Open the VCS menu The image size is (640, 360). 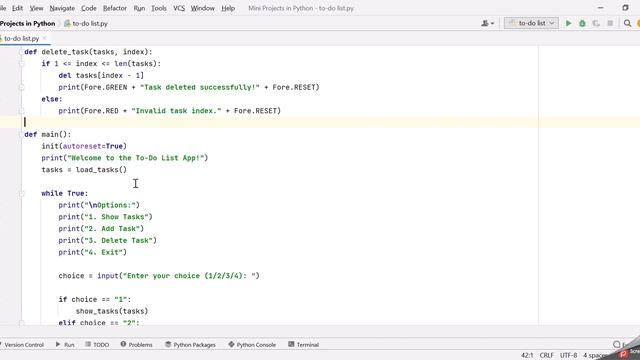pos(179,8)
